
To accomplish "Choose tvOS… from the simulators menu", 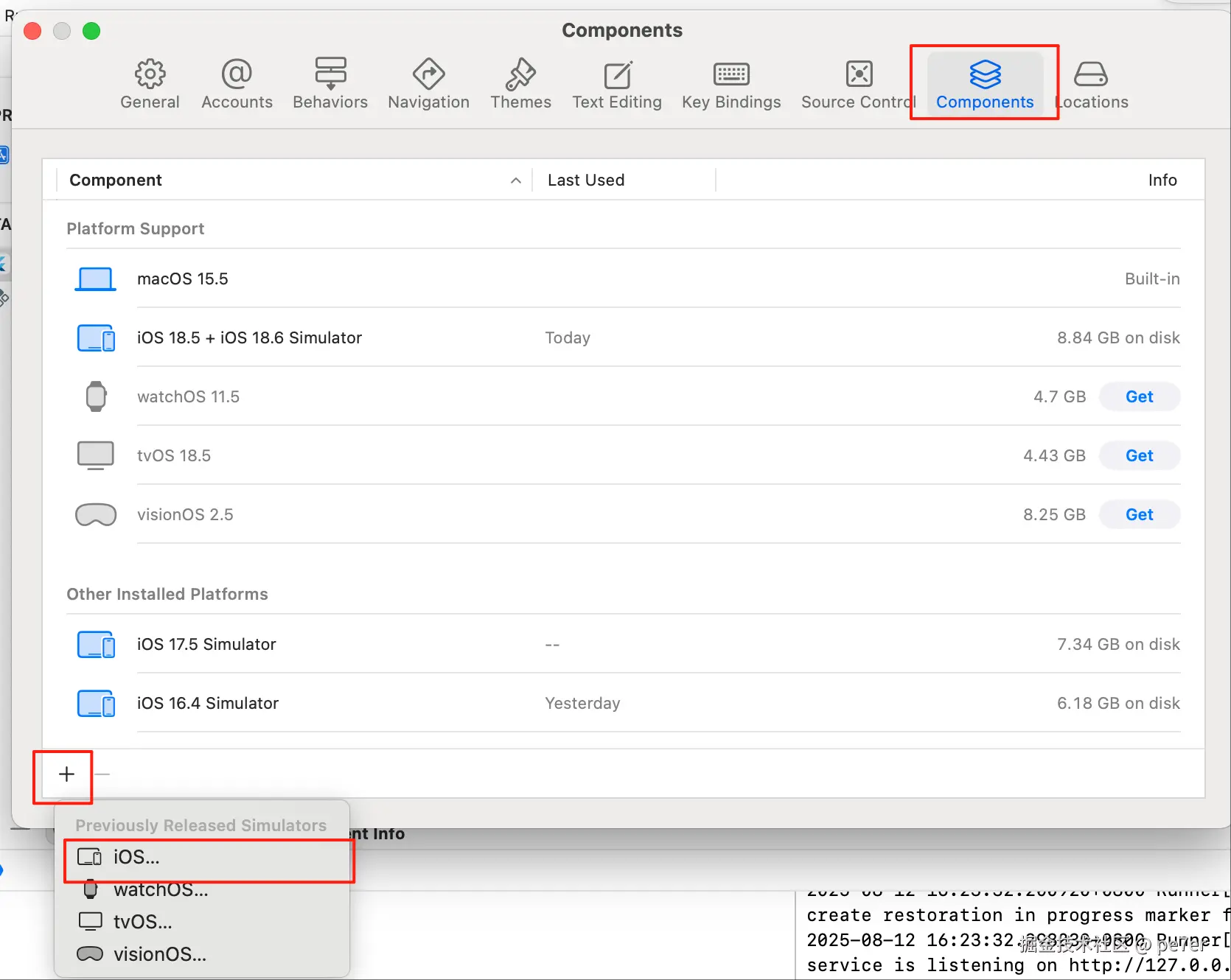I will (202, 922).
